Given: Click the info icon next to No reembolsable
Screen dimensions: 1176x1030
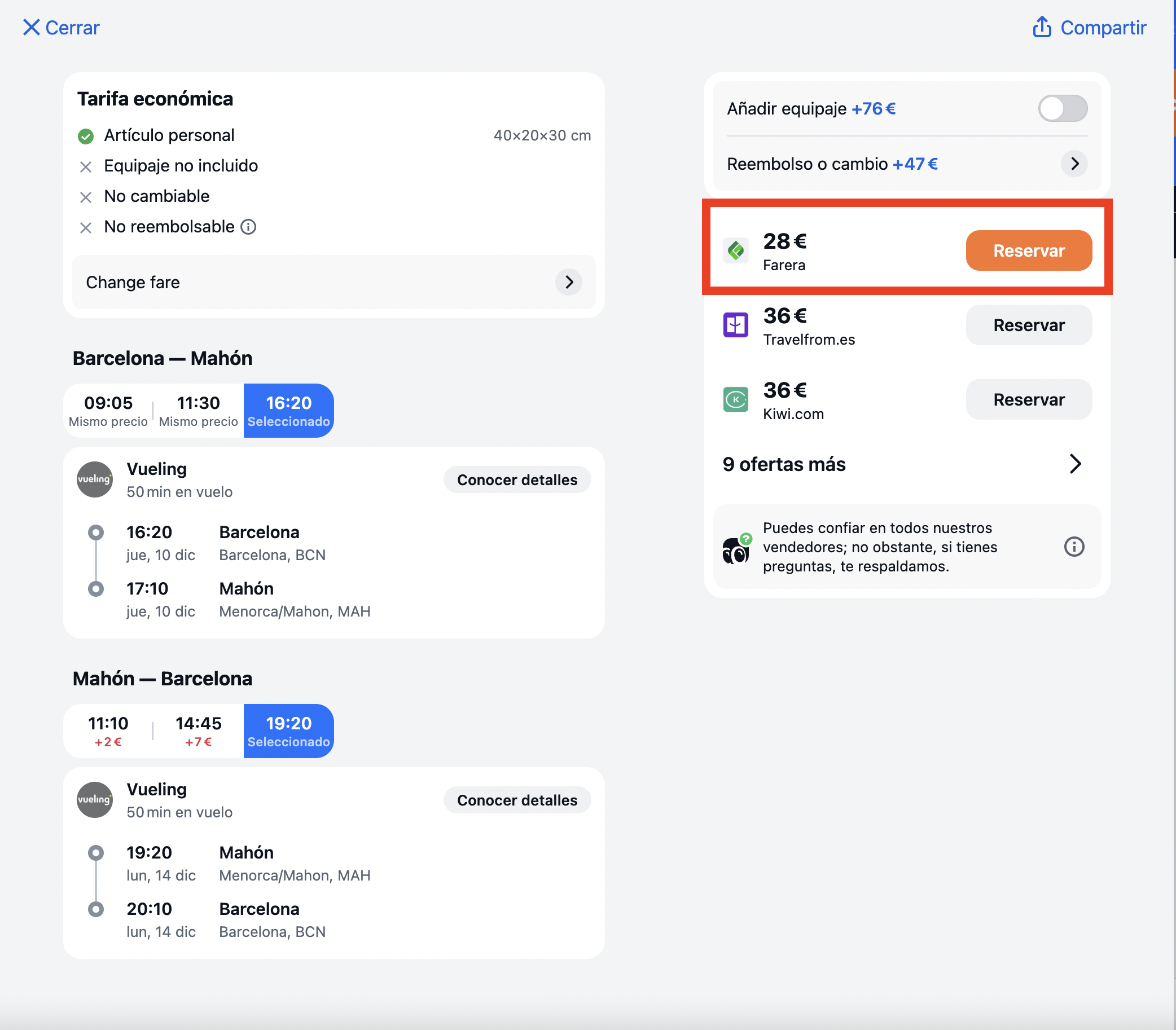Looking at the screenshot, I should coord(248,226).
